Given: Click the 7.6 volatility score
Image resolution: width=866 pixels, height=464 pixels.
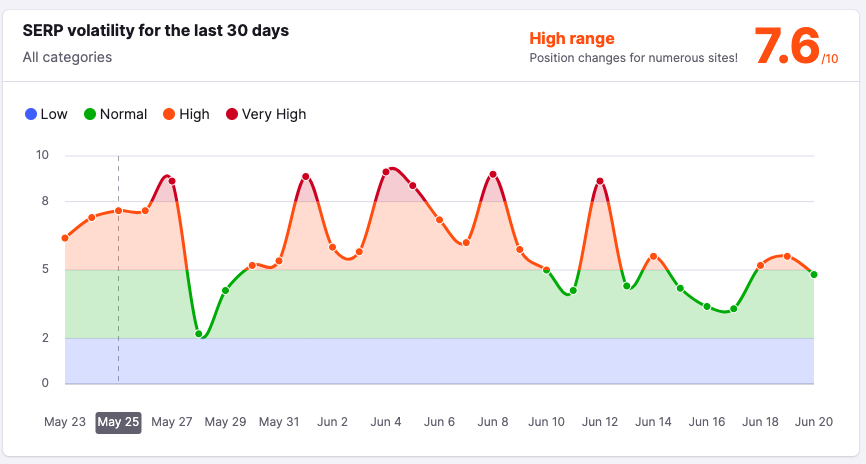Looking at the screenshot, I should click(787, 46).
